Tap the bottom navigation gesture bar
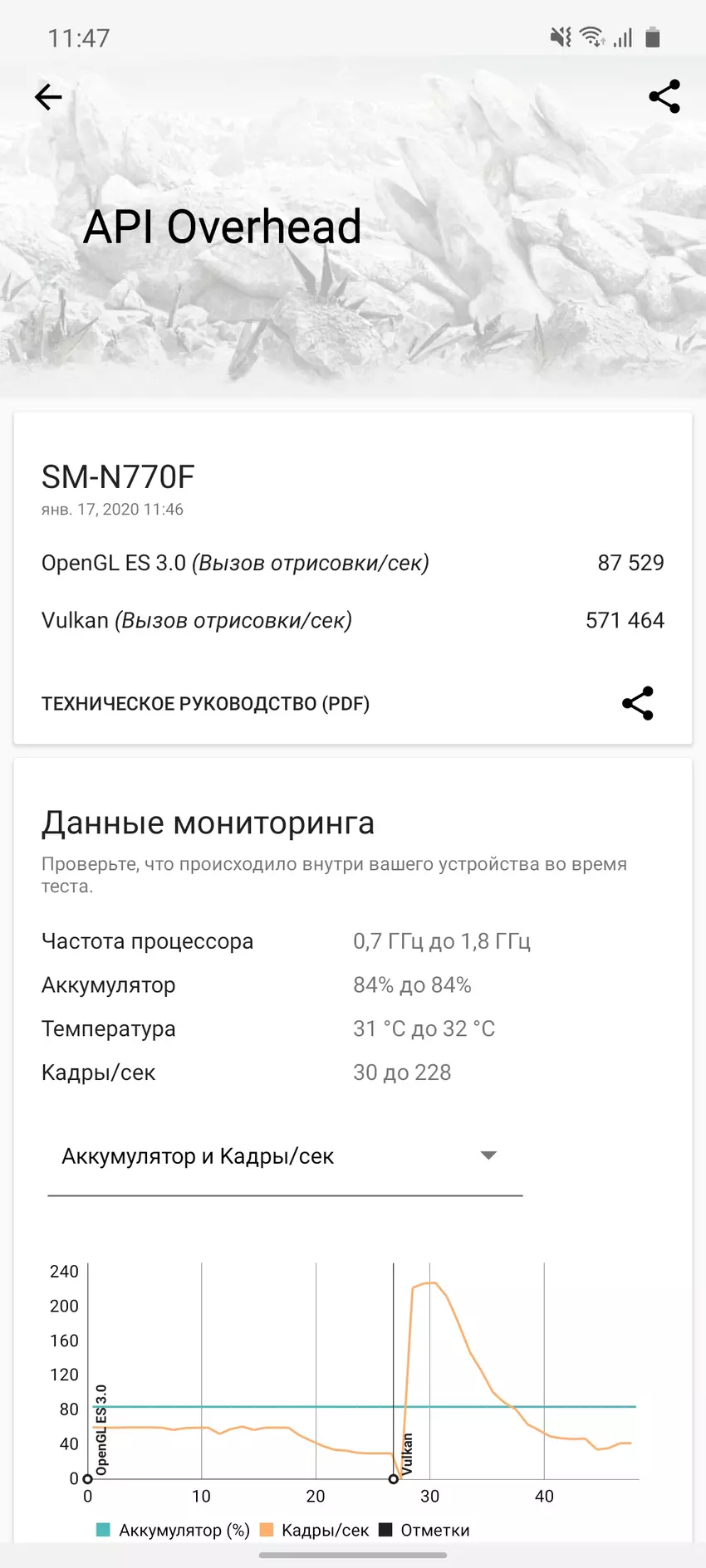706x1568 pixels. [353, 1555]
